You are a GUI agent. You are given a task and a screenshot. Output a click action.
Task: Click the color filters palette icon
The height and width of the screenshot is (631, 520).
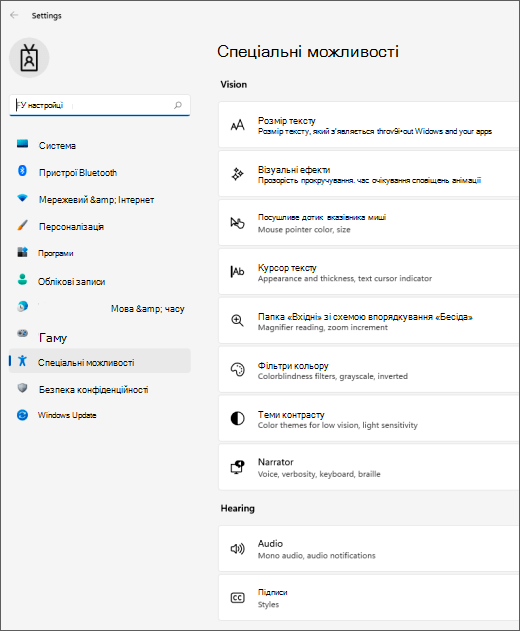(237, 369)
